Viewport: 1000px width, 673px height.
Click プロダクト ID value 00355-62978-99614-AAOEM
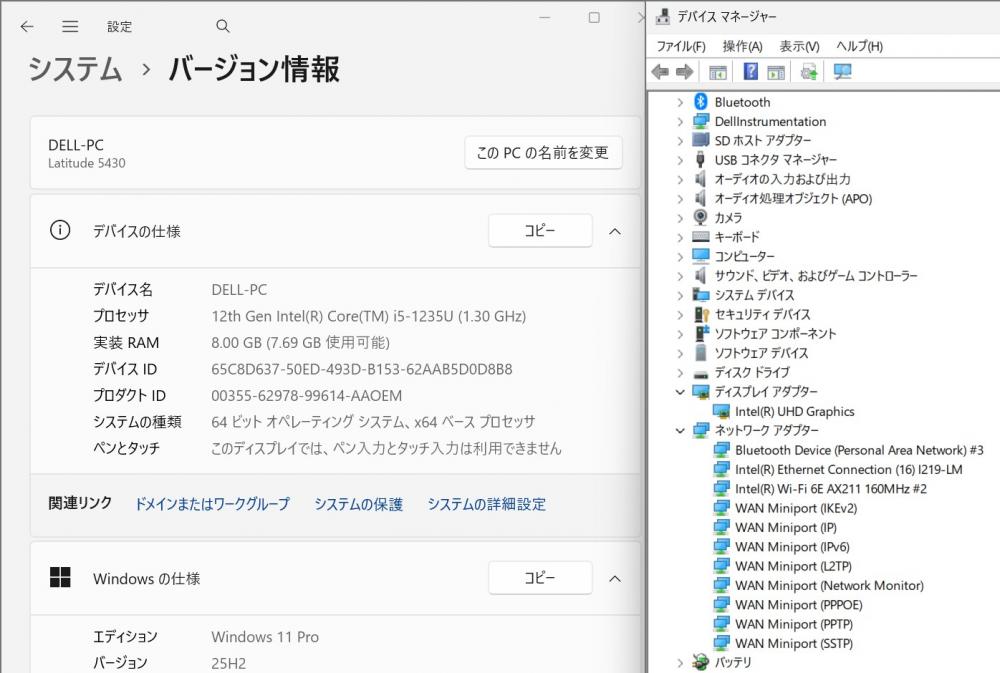click(307, 396)
